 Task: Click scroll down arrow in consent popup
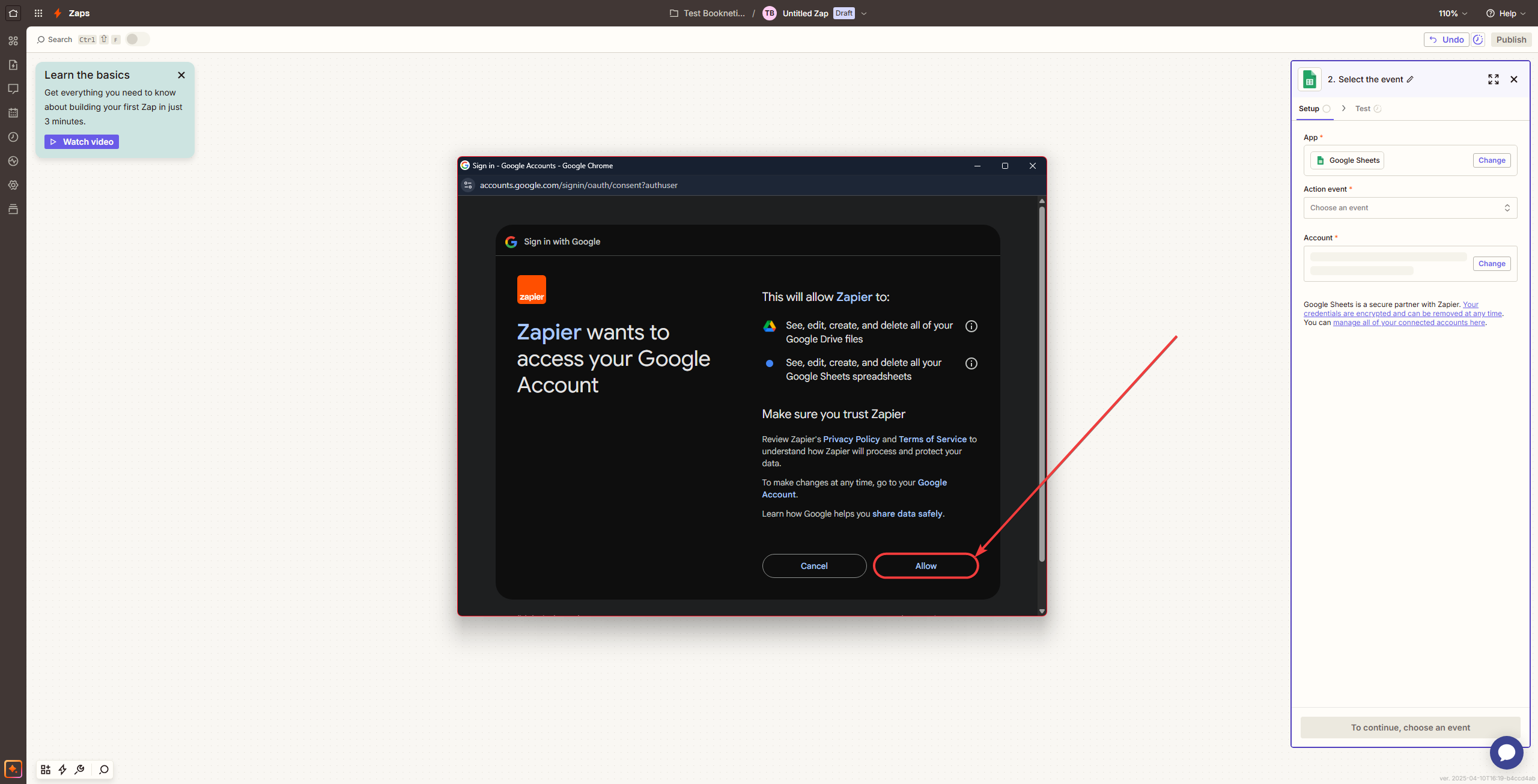pos(1042,611)
